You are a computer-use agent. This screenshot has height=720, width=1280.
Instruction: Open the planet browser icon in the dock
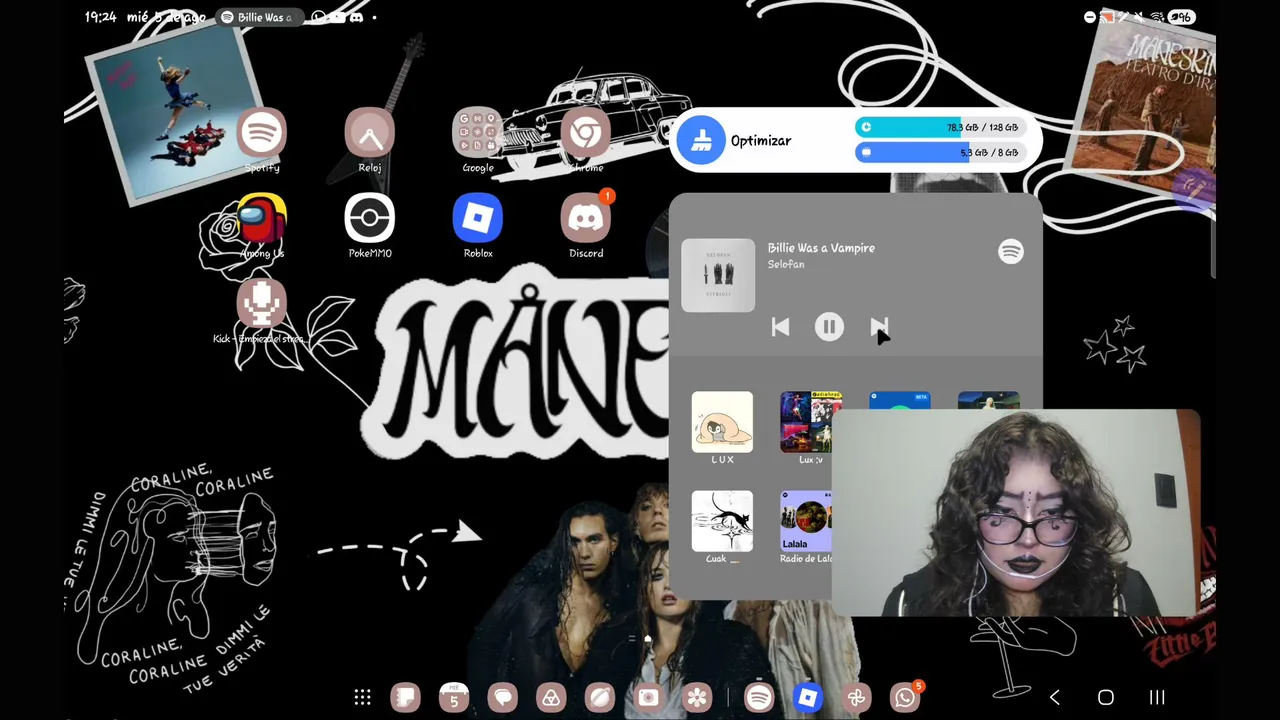(600, 698)
